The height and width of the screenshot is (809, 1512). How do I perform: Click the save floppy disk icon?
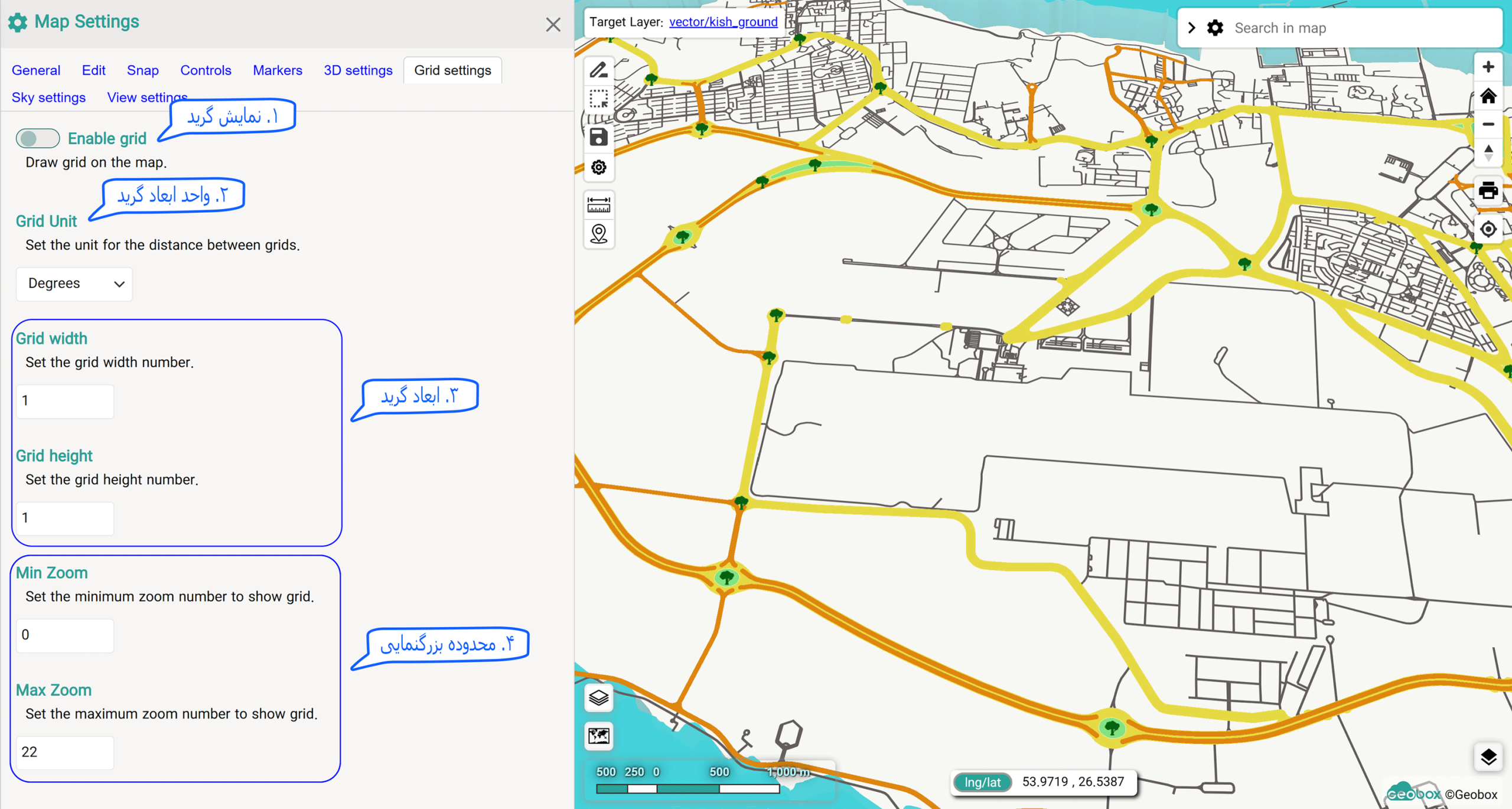click(598, 137)
